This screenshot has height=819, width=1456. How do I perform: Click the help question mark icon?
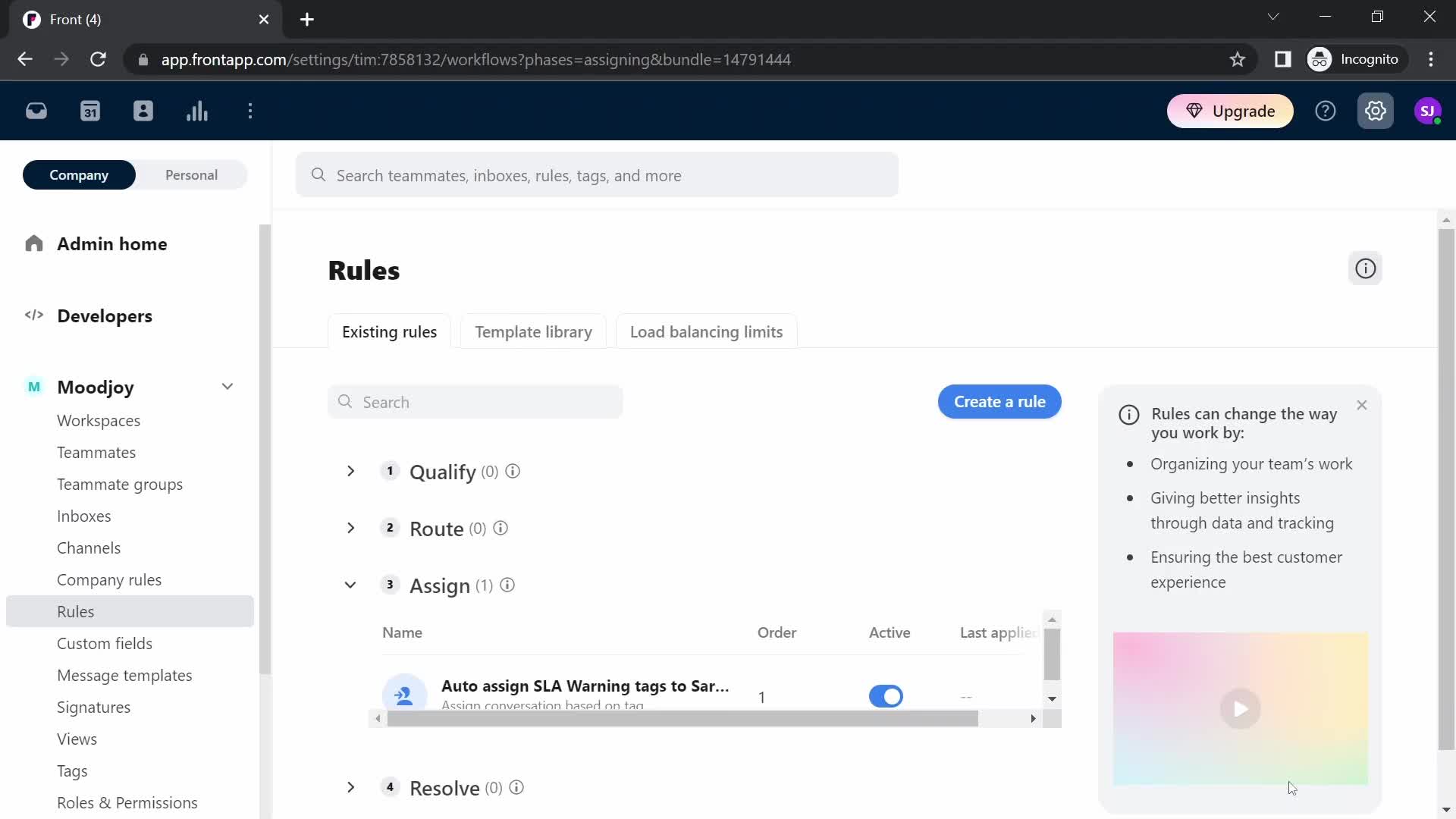(1326, 111)
